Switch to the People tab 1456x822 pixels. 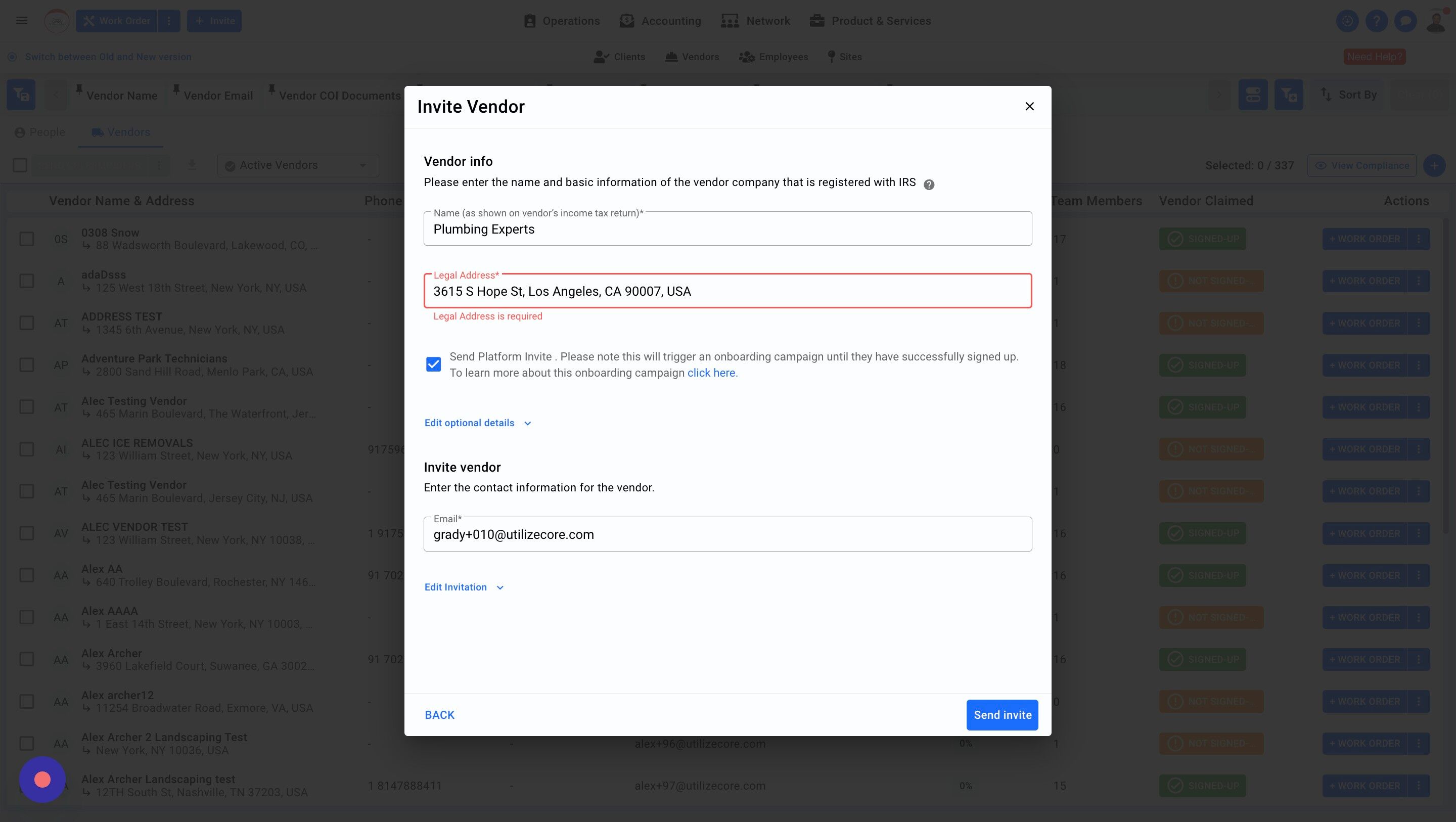(x=39, y=132)
